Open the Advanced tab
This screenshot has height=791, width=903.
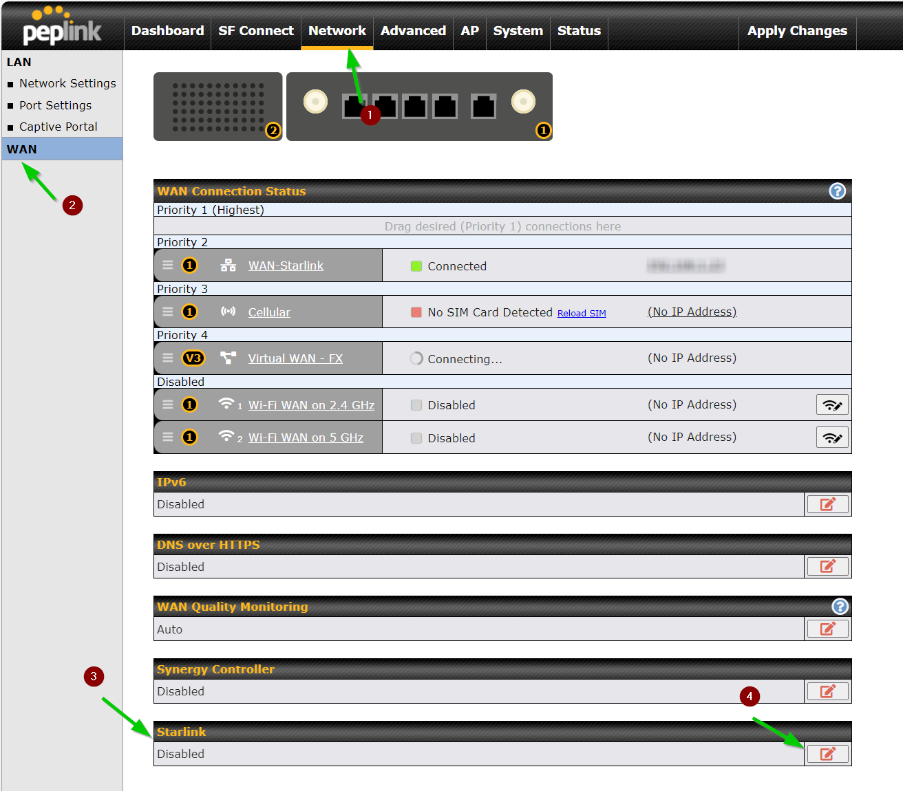413,31
